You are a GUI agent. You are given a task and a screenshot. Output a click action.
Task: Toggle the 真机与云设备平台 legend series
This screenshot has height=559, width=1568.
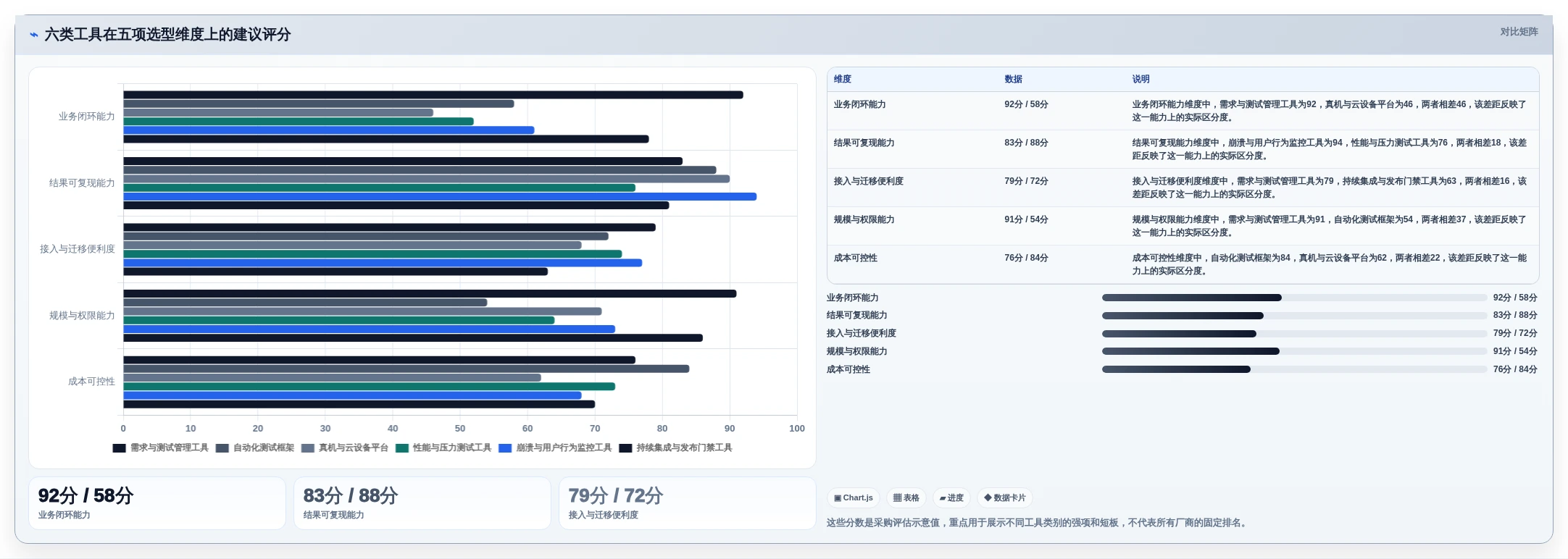point(345,448)
